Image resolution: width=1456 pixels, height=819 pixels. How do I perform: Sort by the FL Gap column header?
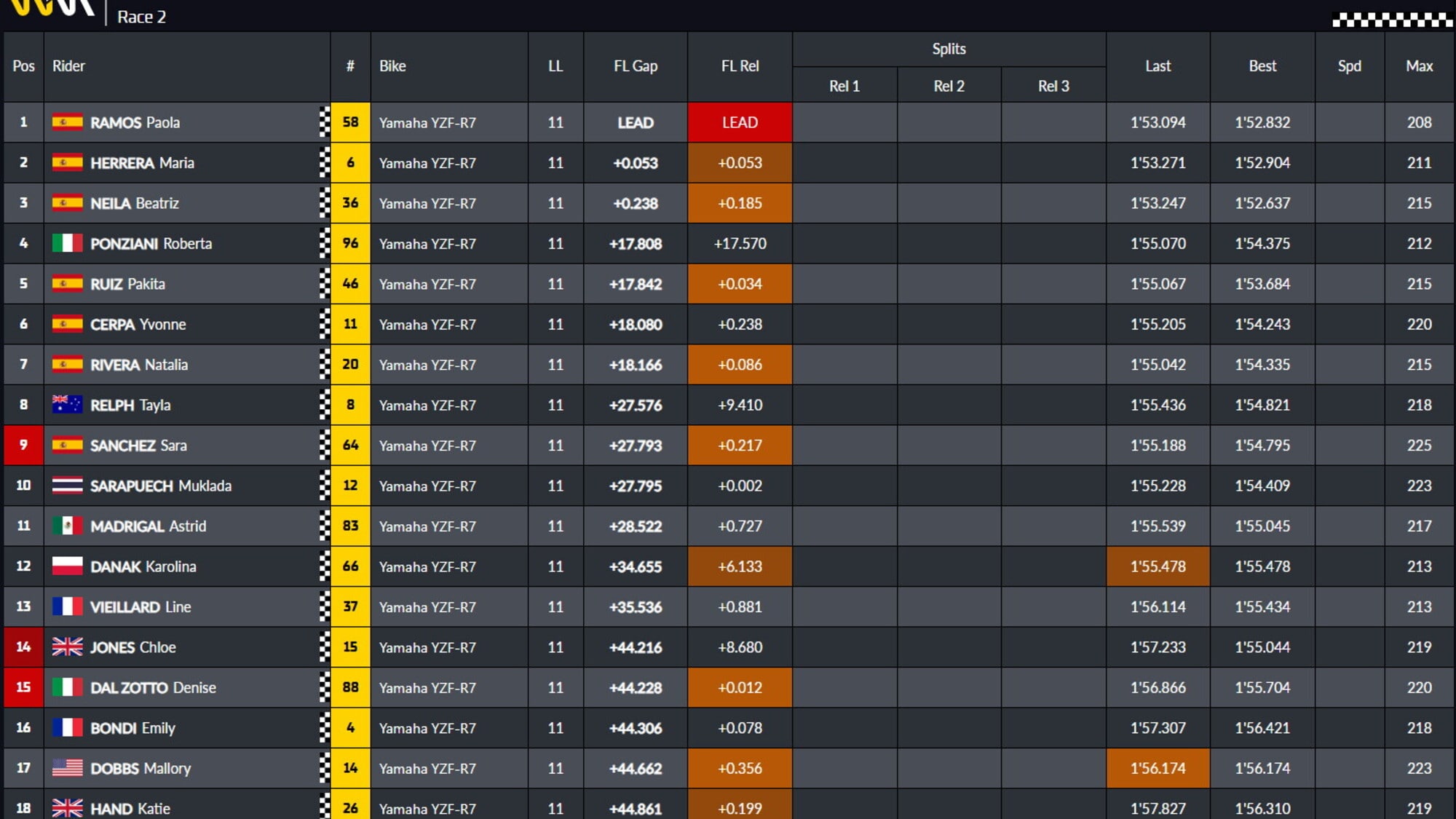point(635,66)
